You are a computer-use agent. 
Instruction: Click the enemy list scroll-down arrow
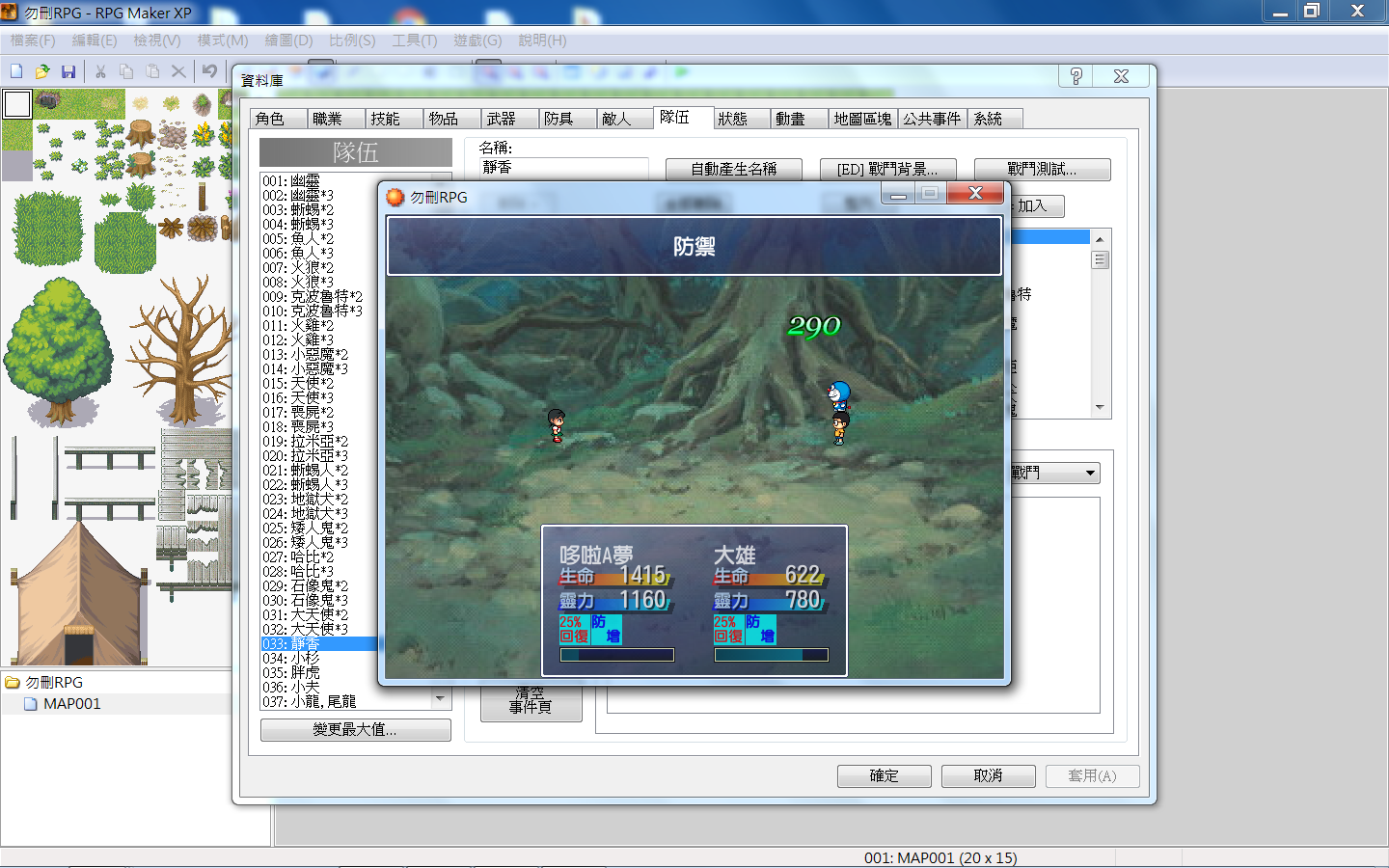click(1100, 408)
